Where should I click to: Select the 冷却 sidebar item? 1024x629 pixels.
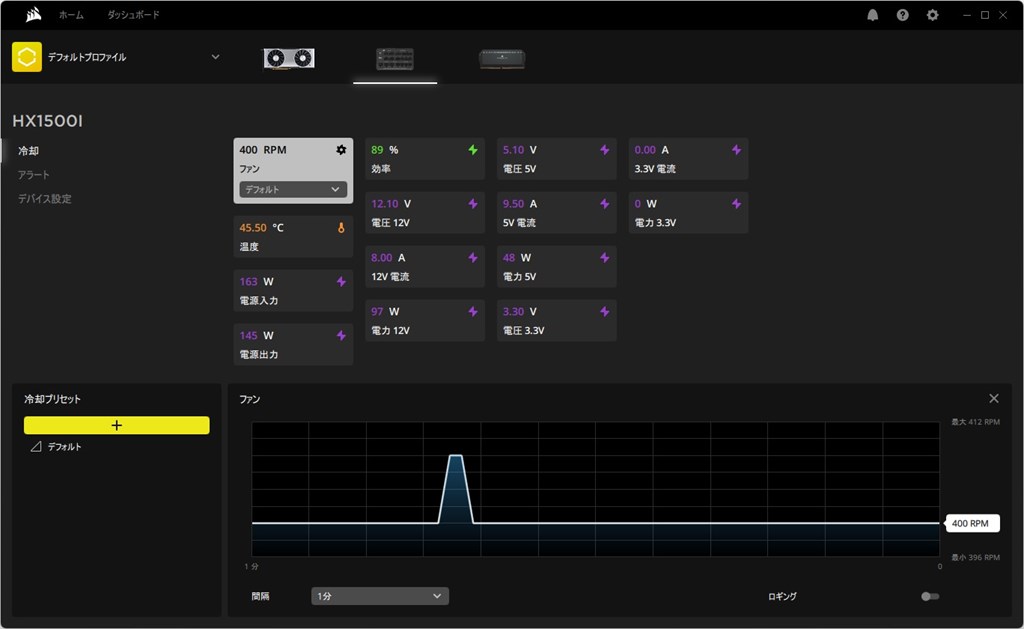[28, 151]
